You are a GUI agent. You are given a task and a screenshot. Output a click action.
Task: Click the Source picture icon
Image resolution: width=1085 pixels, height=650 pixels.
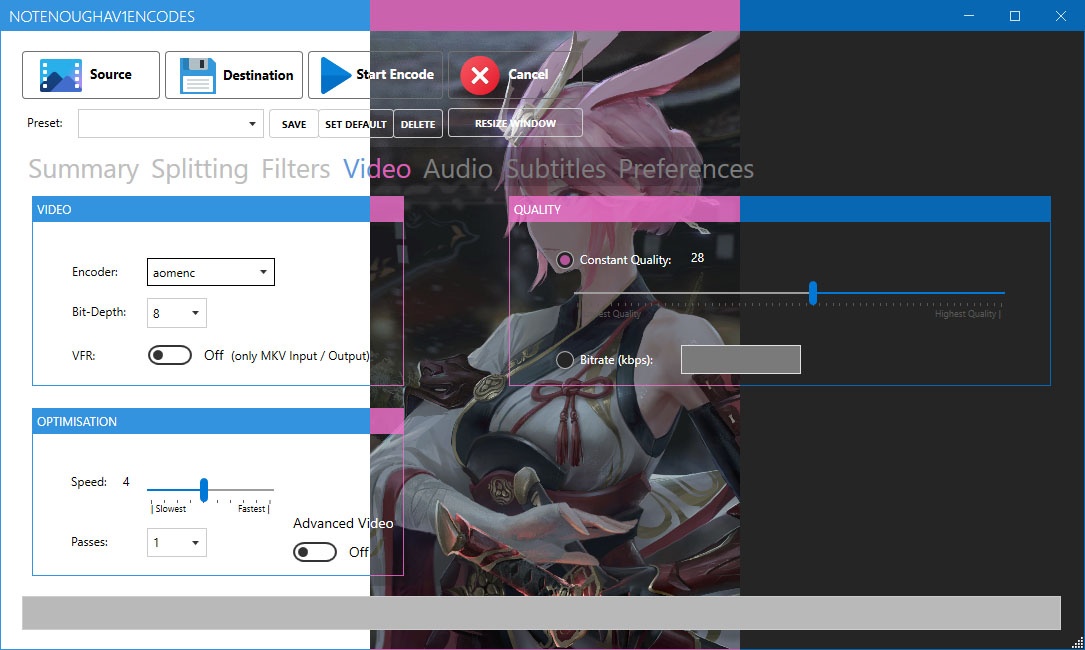click(61, 75)
